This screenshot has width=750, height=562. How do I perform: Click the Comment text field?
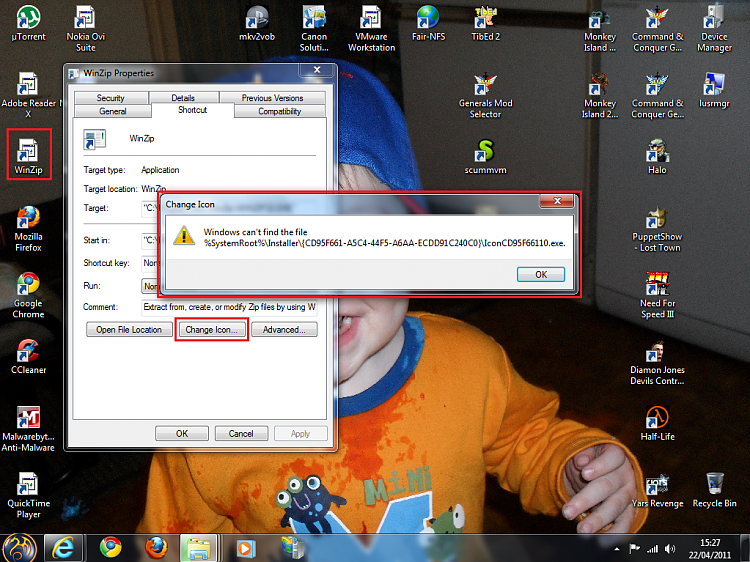230,307
